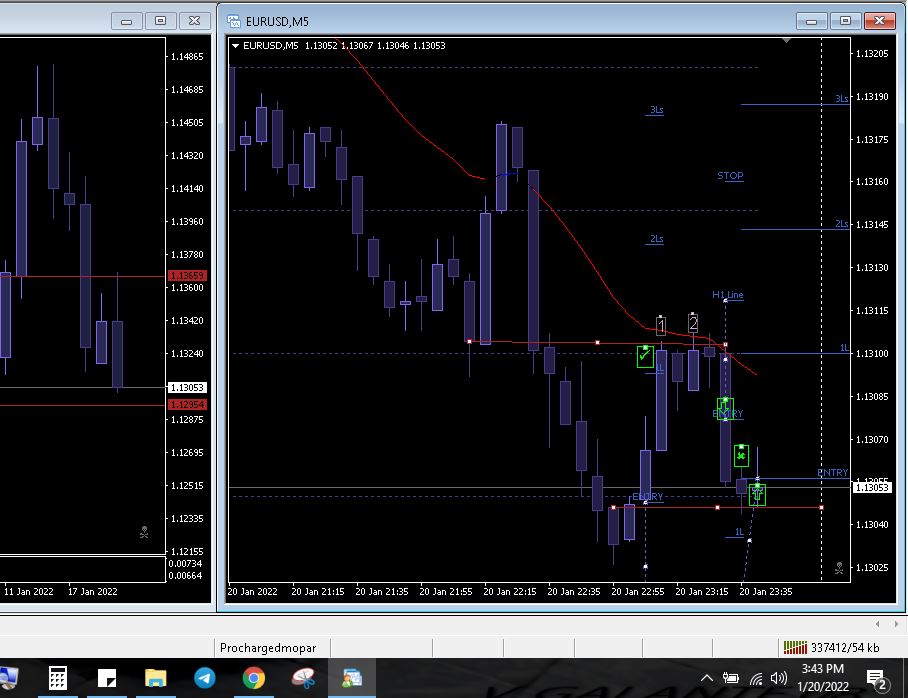Minimize the left chart window
This screenshot has width=908, height=698.
tap(126, 21)
